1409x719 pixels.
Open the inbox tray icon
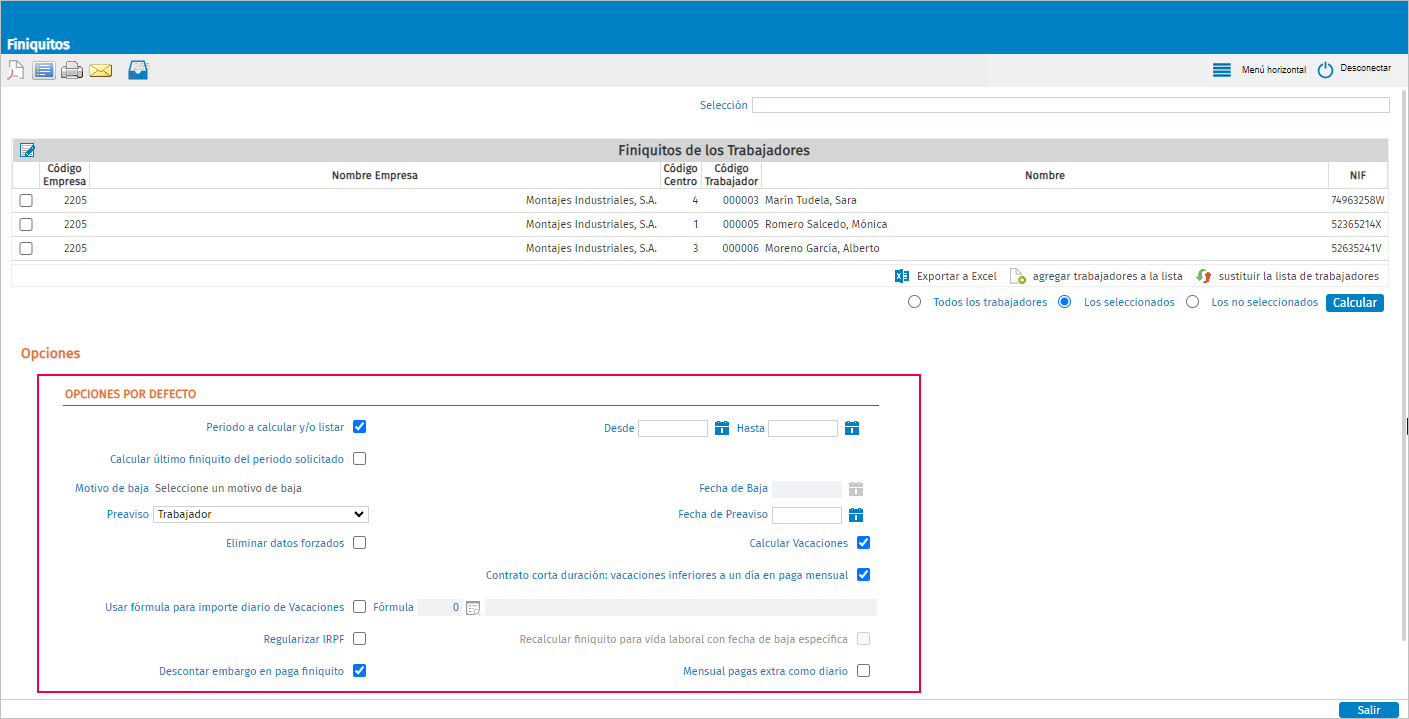pos(138,70)
